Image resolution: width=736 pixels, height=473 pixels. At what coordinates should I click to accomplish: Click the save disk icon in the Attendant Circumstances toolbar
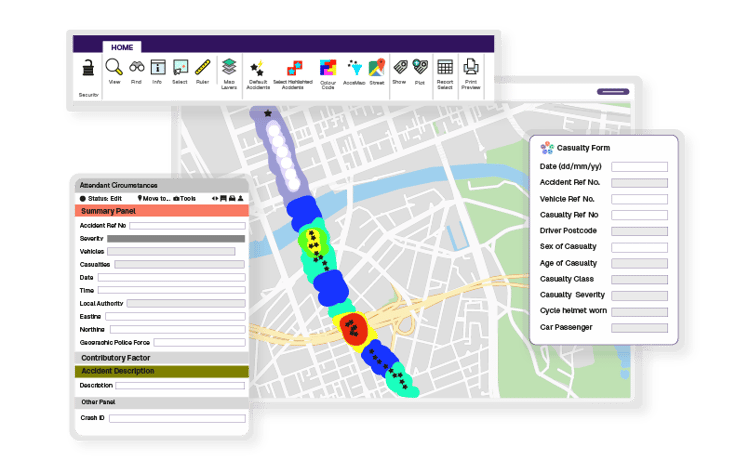point(223,198)
